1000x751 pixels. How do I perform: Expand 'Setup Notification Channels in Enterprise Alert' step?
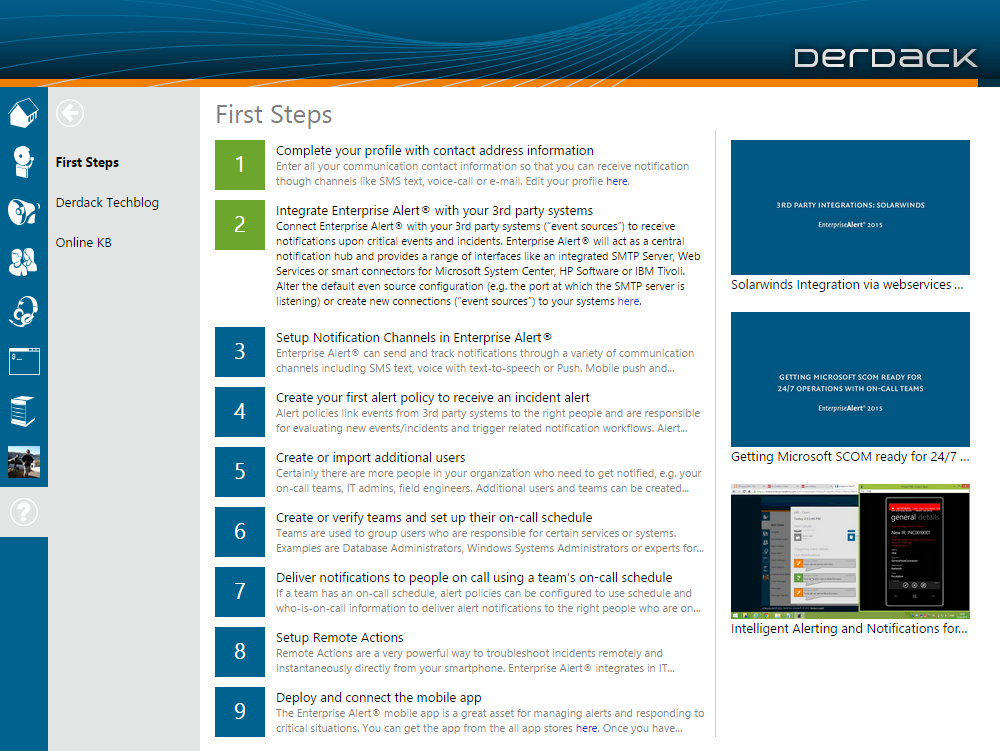click(x=413, y=337)
